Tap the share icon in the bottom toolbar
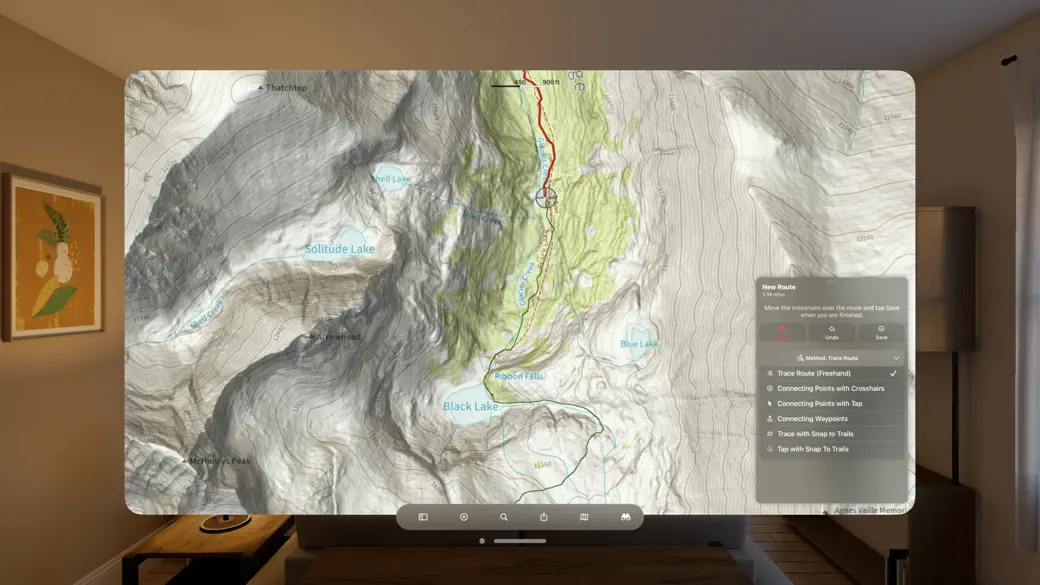Image resolution: width=1040 pixels, height=585 pixels. click(544, 517)
